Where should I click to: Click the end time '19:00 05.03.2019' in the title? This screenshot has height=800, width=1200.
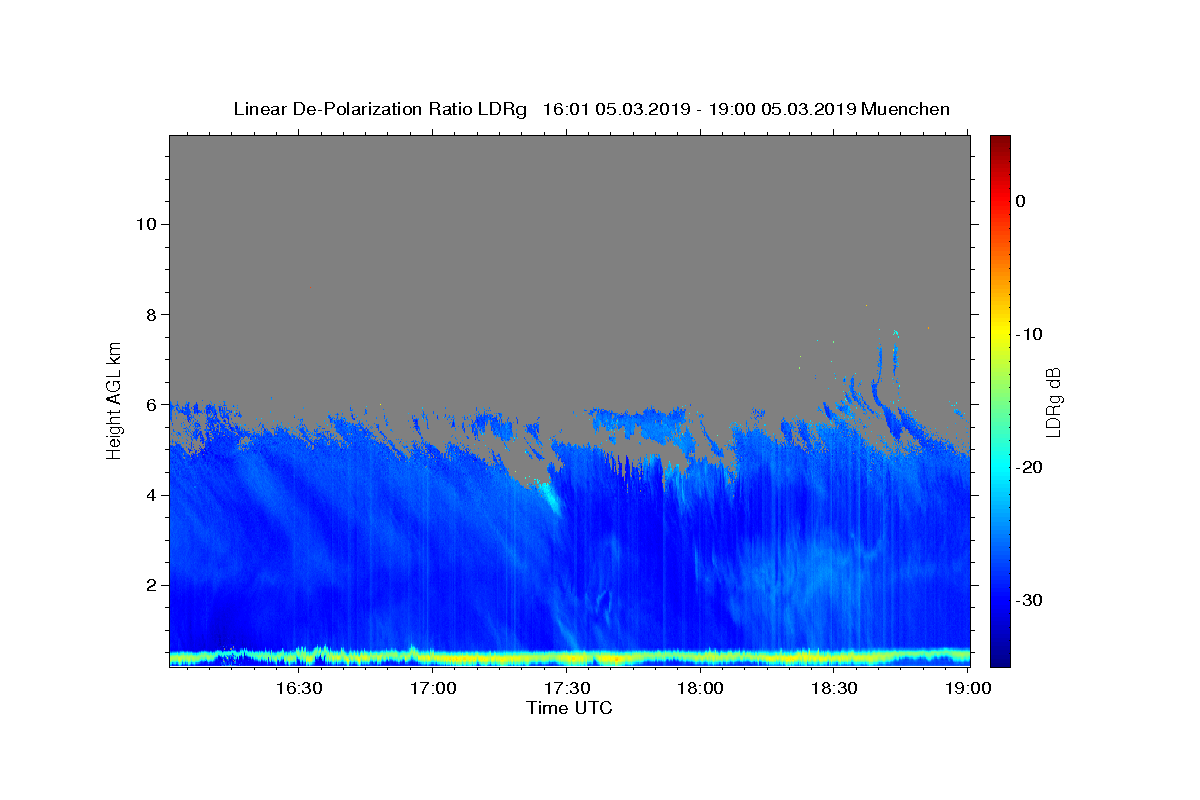point(782,109)
